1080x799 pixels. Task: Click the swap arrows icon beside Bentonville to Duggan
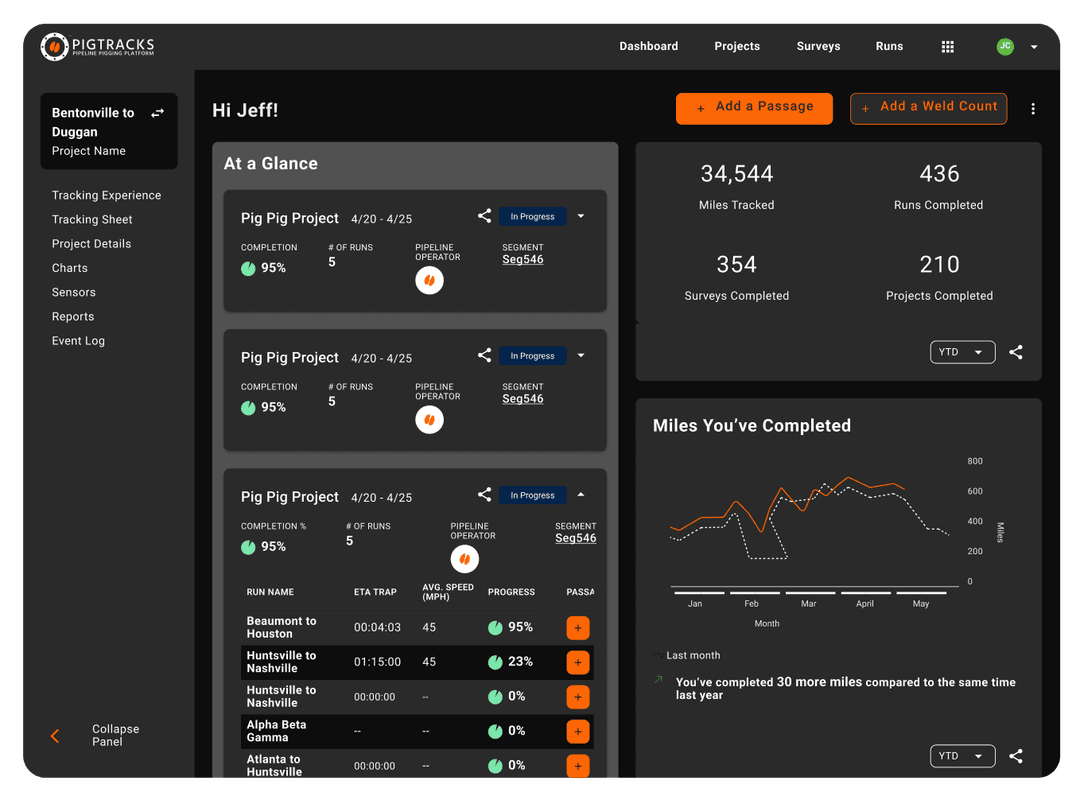pos(157,113)
